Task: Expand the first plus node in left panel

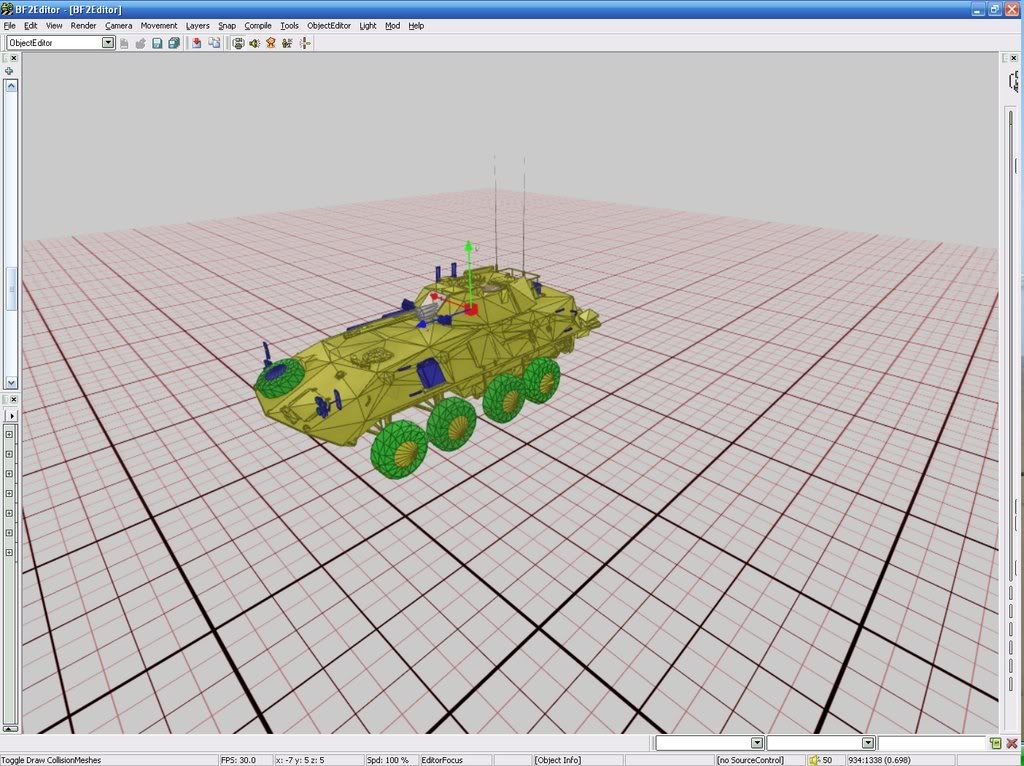Action: (9, 434)
